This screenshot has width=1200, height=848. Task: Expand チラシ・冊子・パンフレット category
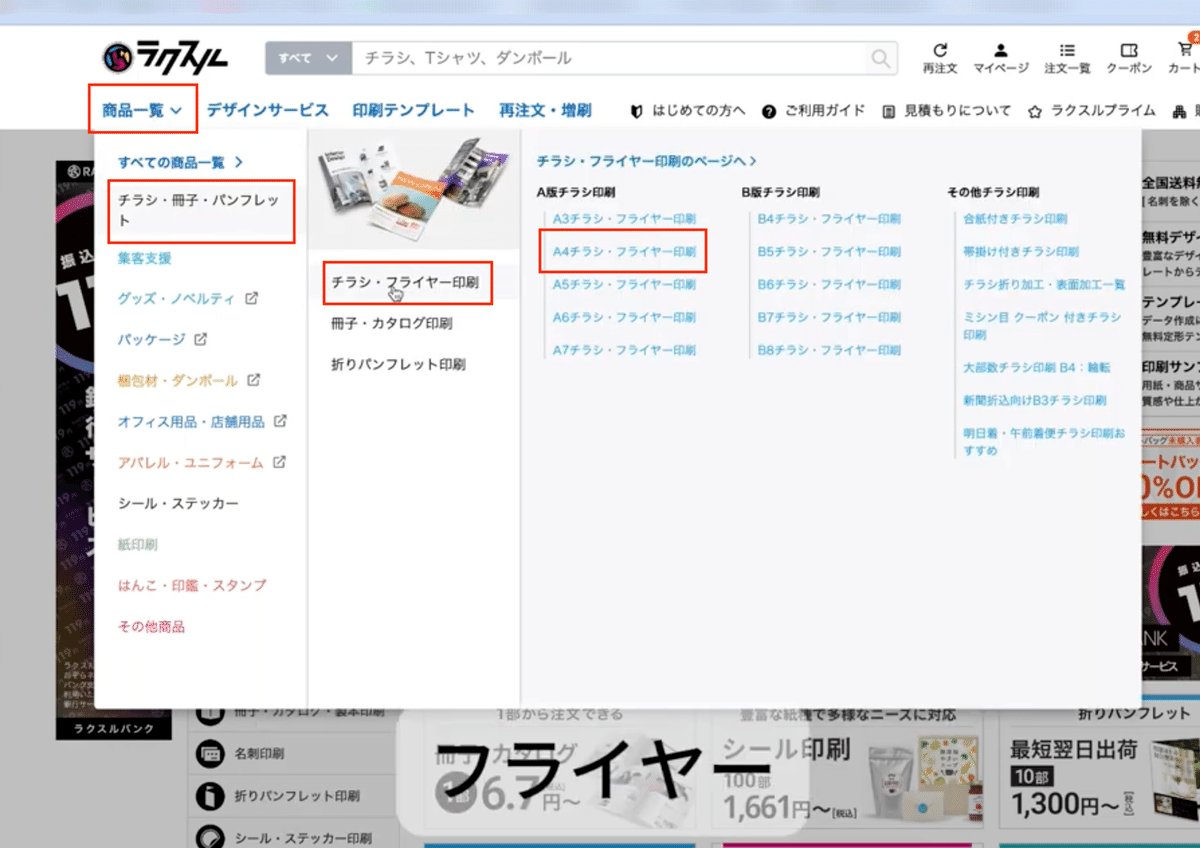tap(200, 211)
